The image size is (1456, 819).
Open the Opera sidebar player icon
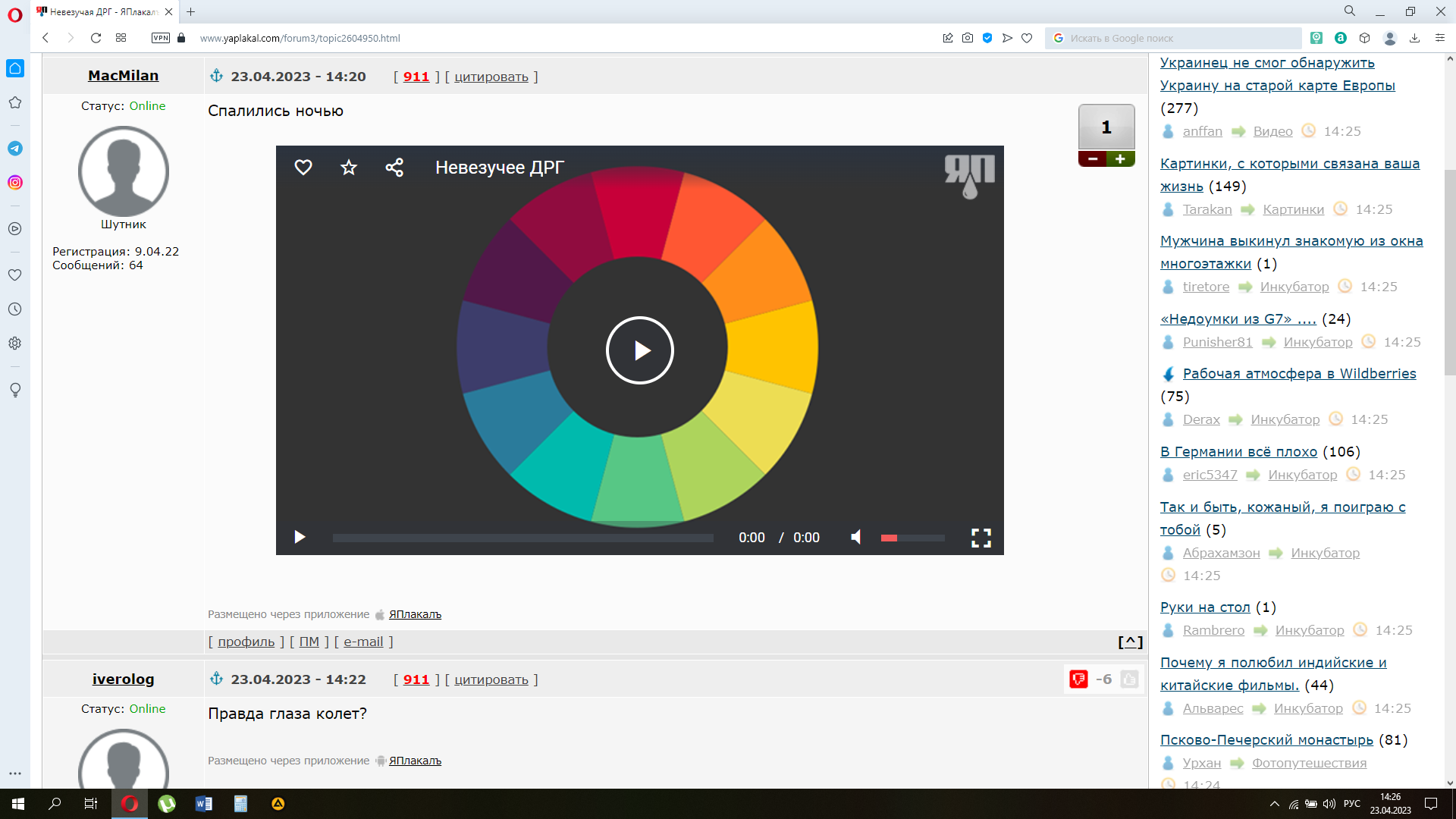coord(15,229)
